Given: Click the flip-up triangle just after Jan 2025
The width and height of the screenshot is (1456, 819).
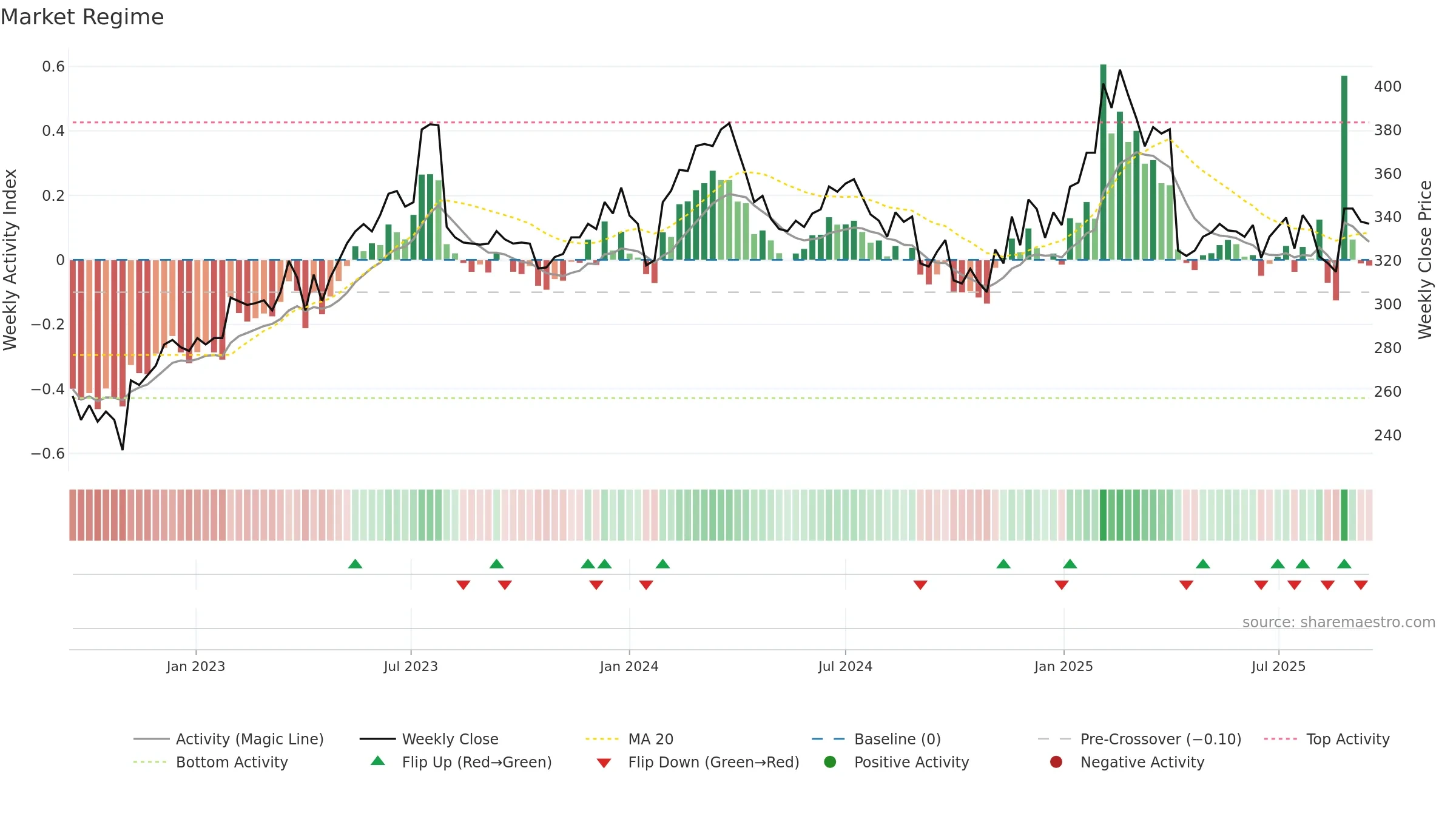Looking at the screenshot, I should point(1070,564).
